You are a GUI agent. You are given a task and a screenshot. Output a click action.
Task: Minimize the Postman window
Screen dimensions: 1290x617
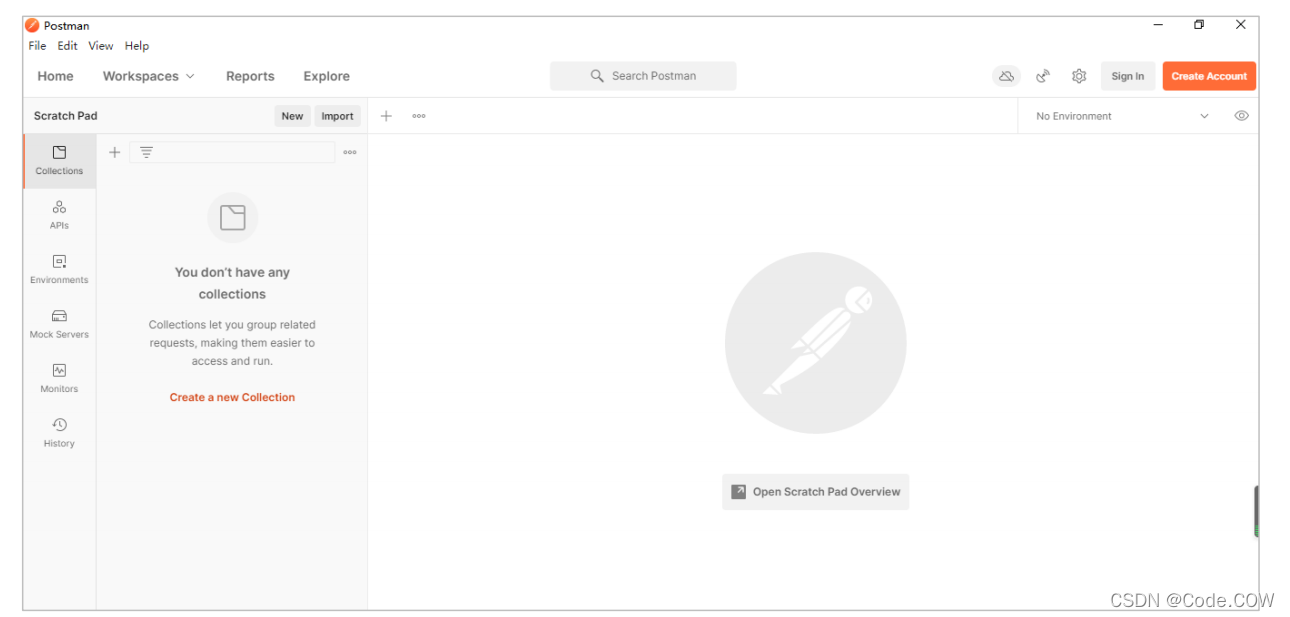click(1158, 25)
